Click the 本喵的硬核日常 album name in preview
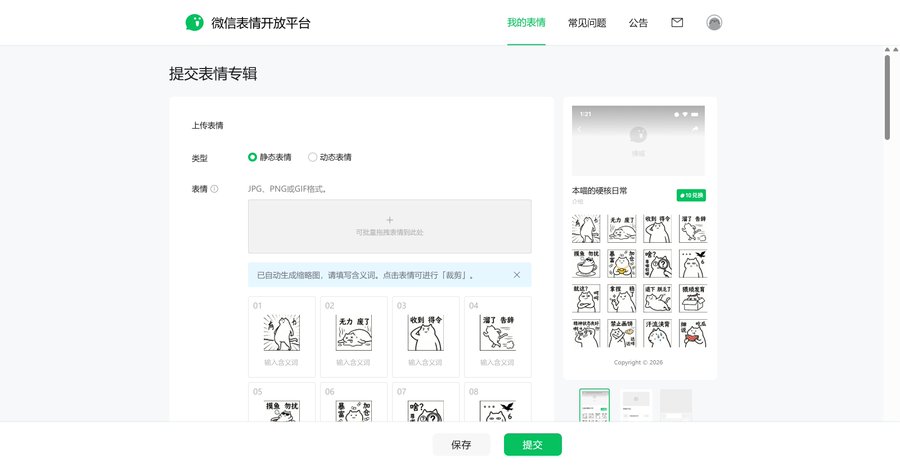Viewport: 900px width, 467px height. tap(600, 190)
